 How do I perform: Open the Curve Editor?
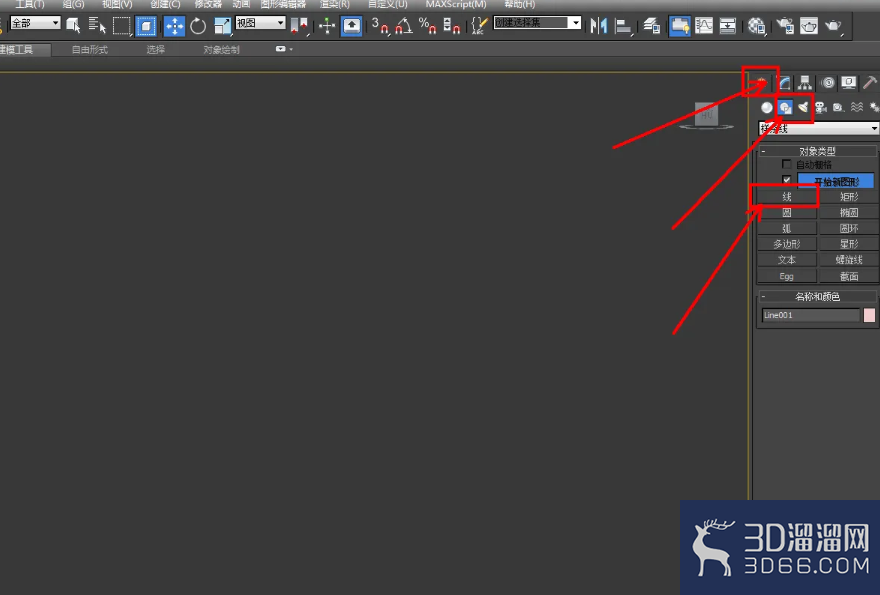point(704,26)
